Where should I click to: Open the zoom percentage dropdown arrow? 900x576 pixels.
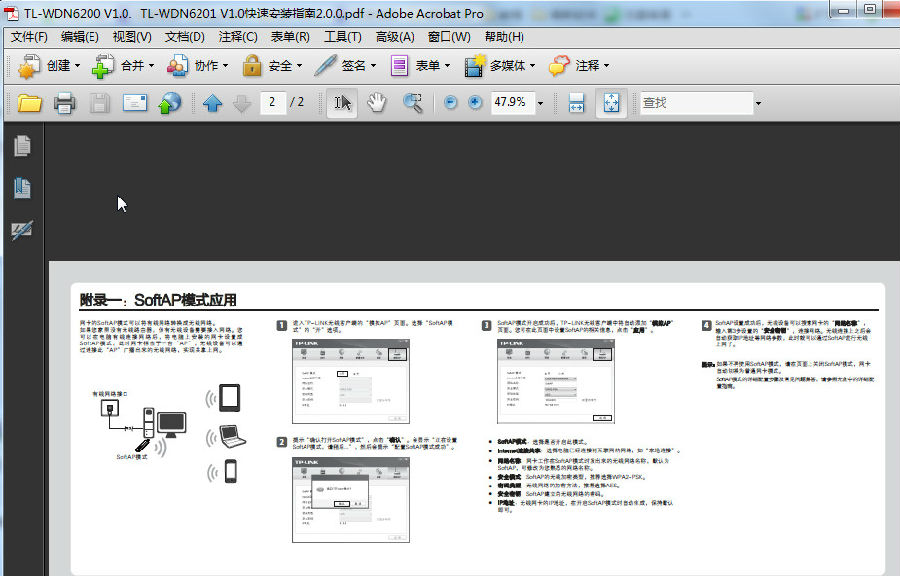point(540,103)
